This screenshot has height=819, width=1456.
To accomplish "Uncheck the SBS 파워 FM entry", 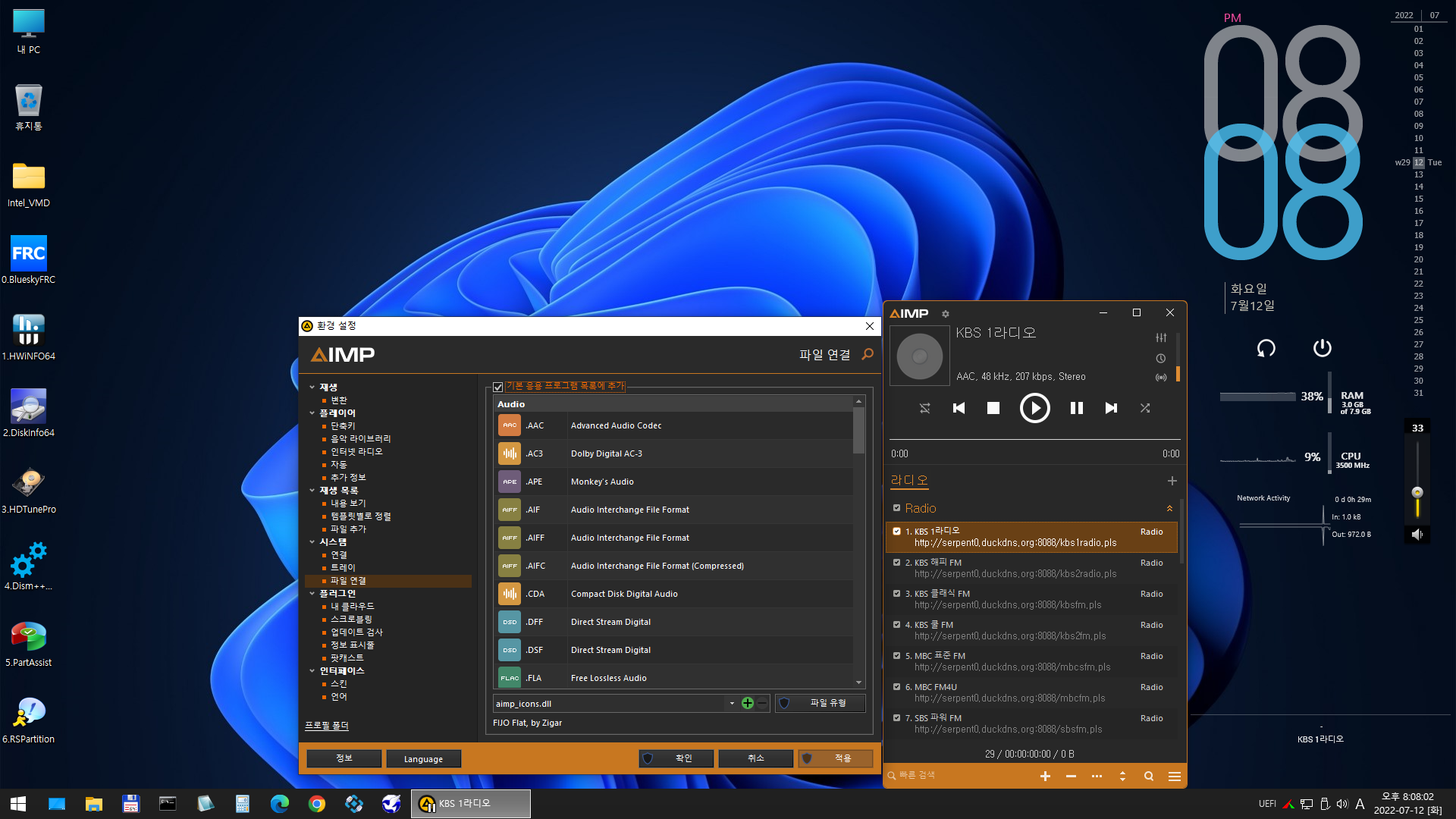I will [896, 718].
